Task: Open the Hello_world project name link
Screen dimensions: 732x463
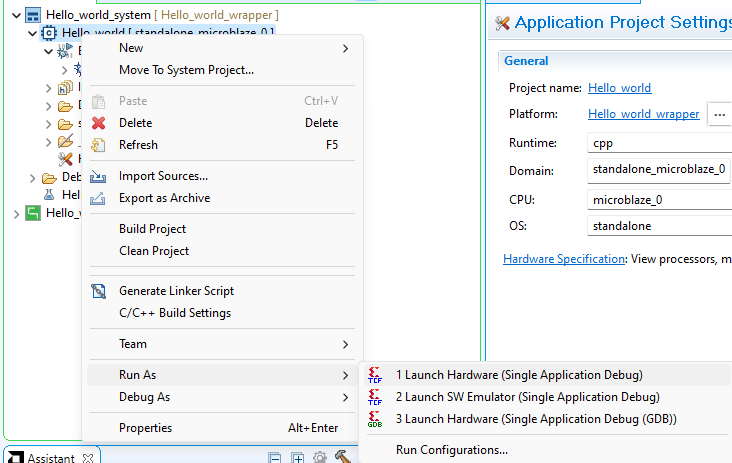Action: pyautogui.click(x=619, y=88)
